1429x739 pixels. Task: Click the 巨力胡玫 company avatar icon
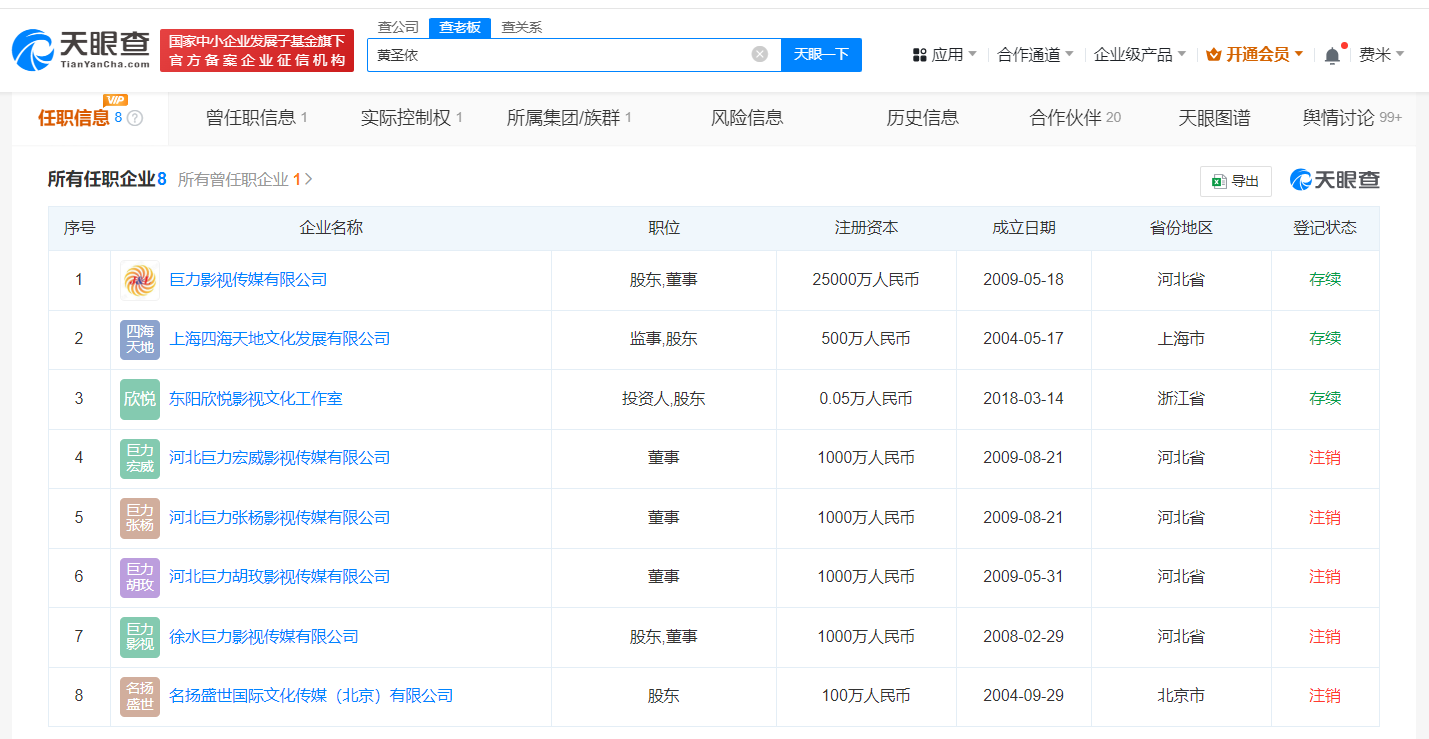pos(140,577)
